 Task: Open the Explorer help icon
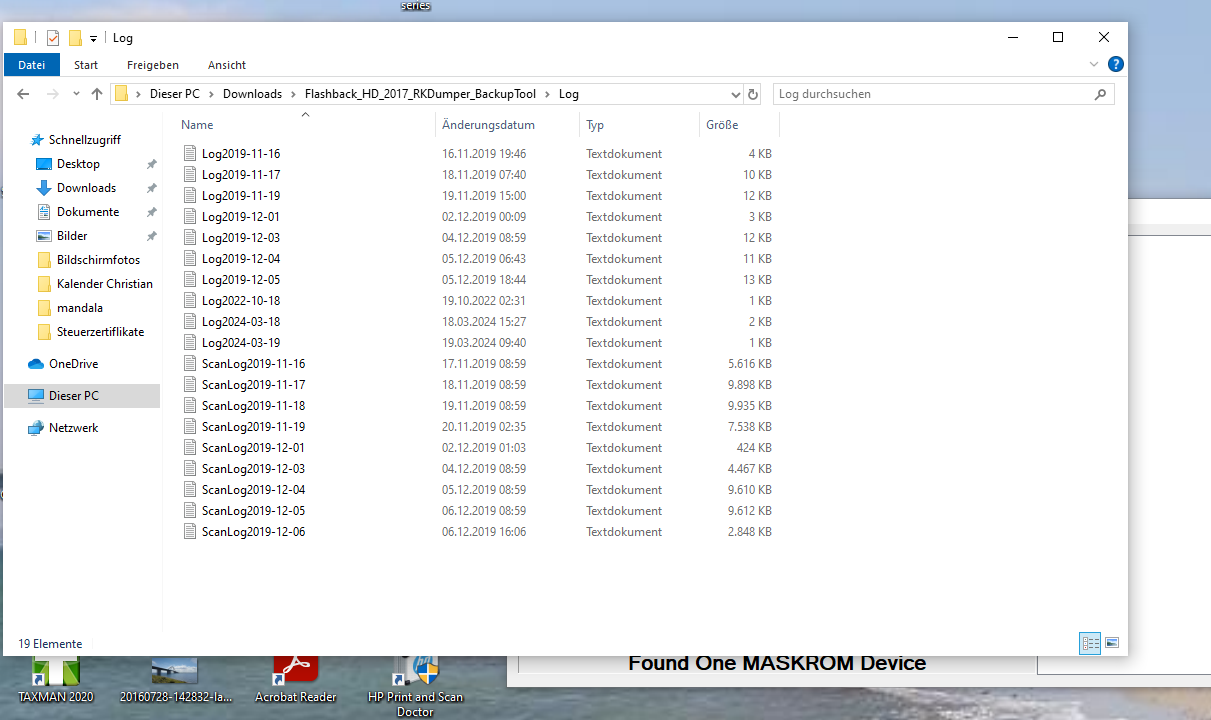click(1116, 64)
